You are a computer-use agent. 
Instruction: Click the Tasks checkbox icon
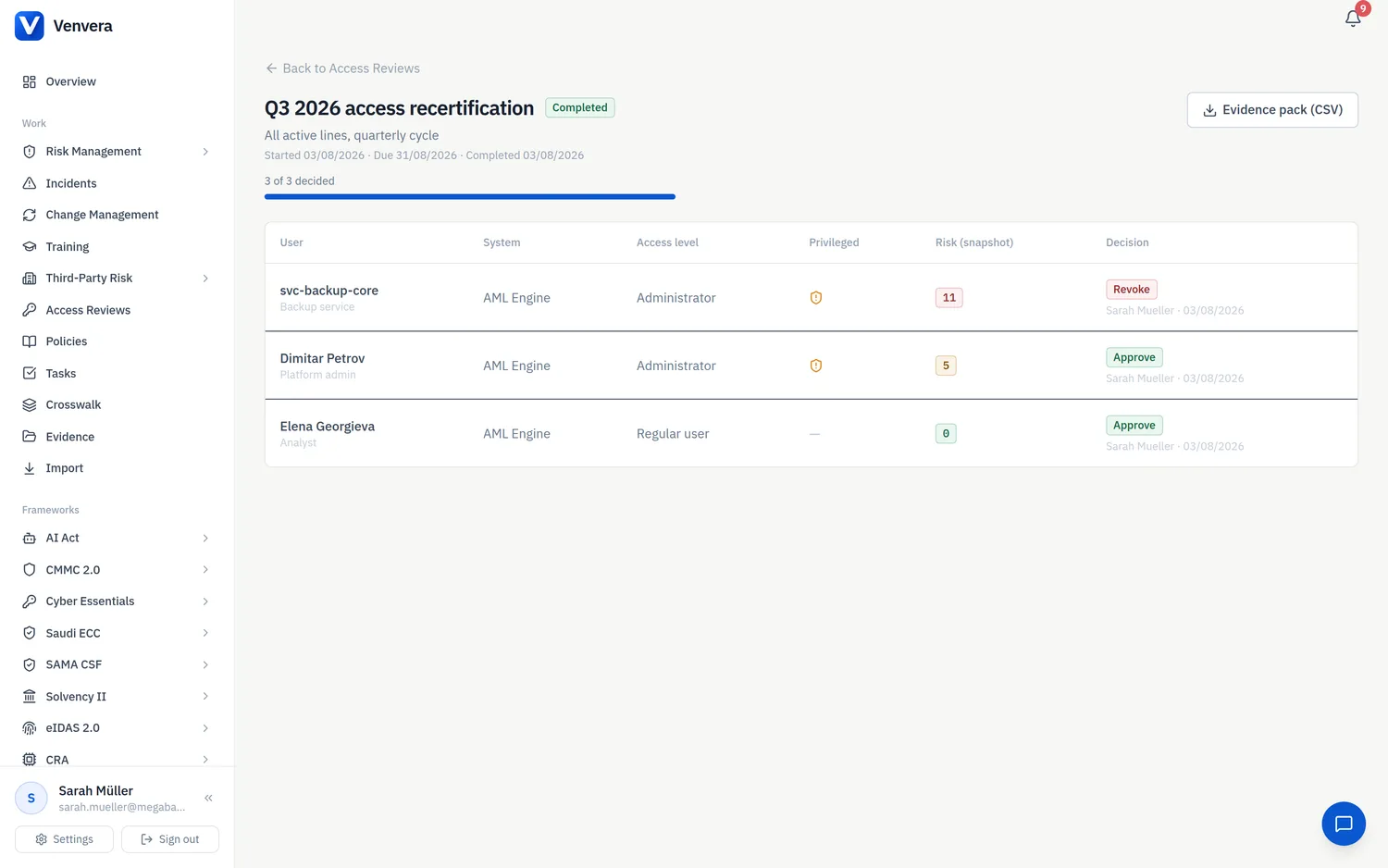(x=30, y=374)
